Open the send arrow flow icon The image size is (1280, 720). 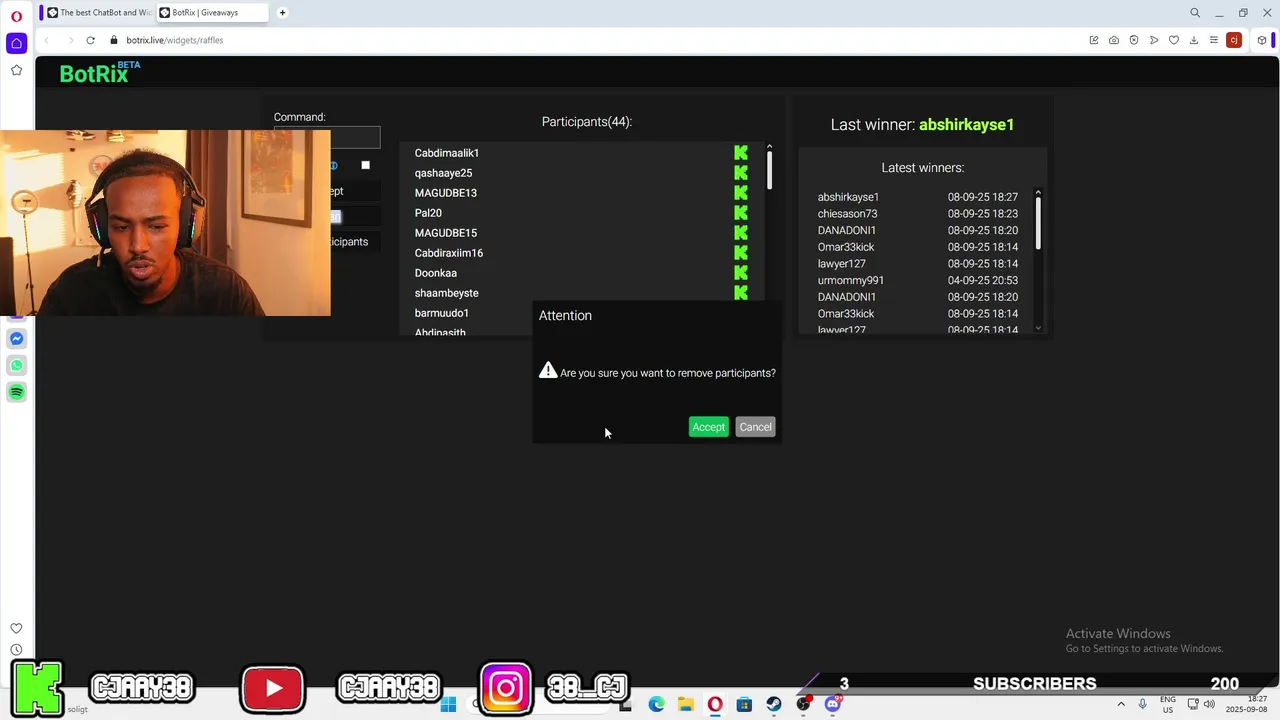click(x=1154, y=40)
